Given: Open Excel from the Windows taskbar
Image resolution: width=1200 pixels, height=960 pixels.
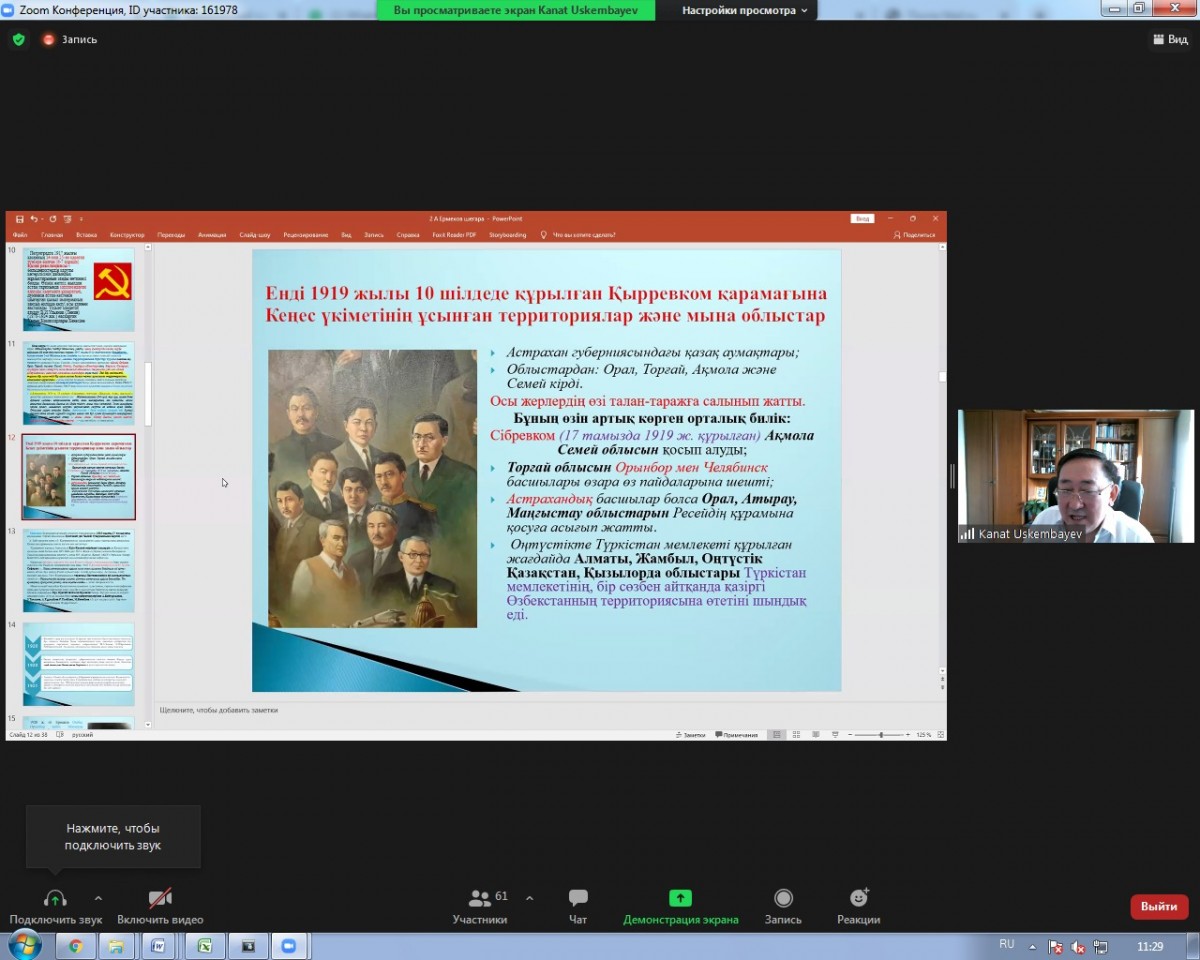Looking at the screenshot, I should tap(203, 946).
